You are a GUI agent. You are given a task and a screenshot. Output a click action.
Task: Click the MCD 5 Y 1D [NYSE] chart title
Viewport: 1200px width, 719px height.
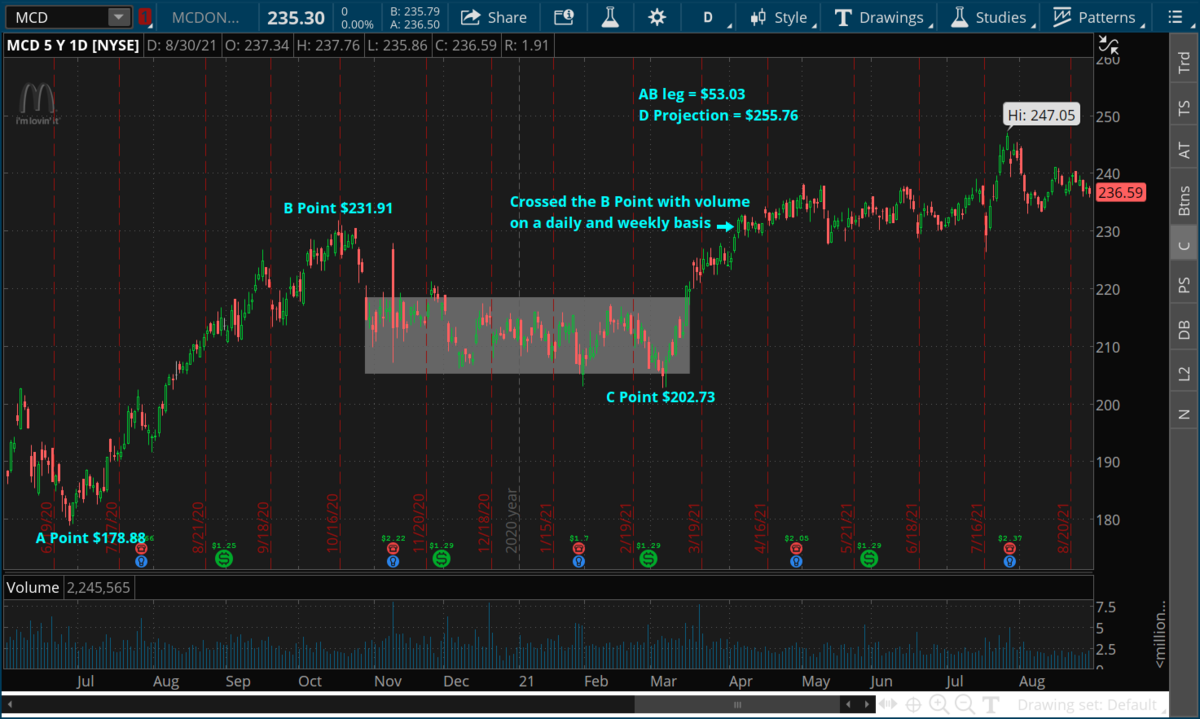pyautogui.click(x=71, y=45)
